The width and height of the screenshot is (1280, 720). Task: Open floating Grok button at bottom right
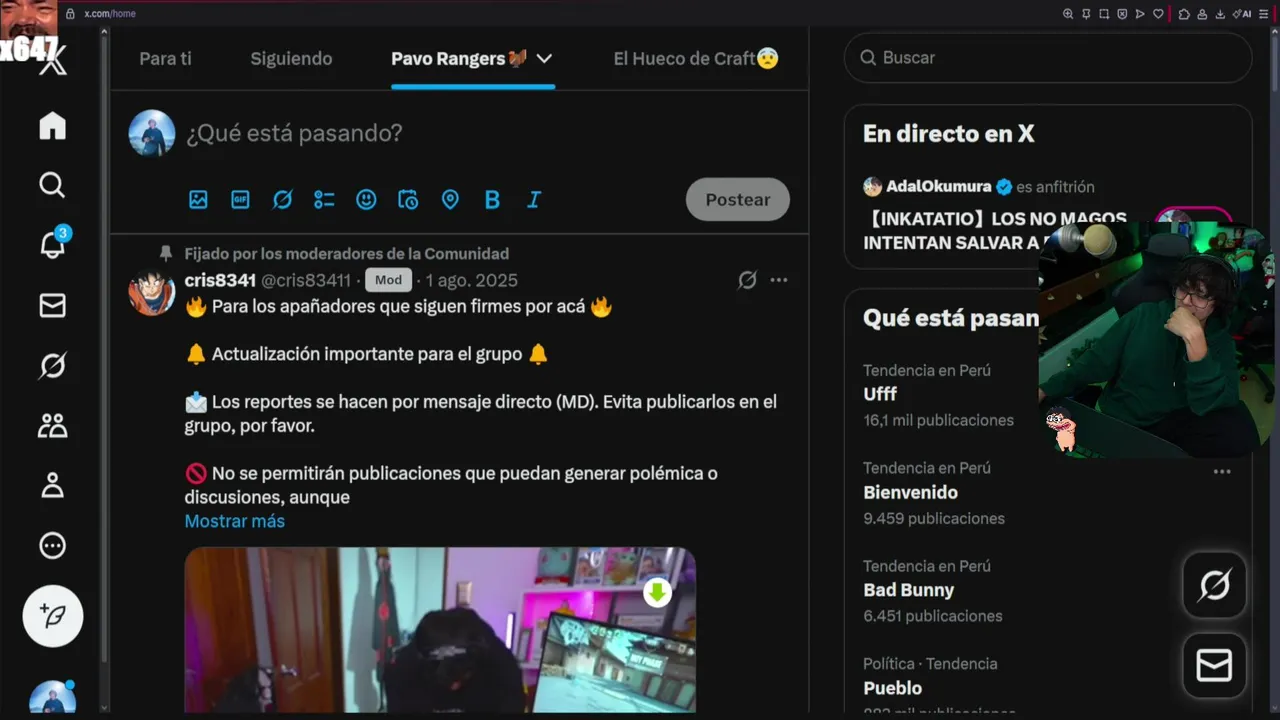click(x=1215, y=585)
